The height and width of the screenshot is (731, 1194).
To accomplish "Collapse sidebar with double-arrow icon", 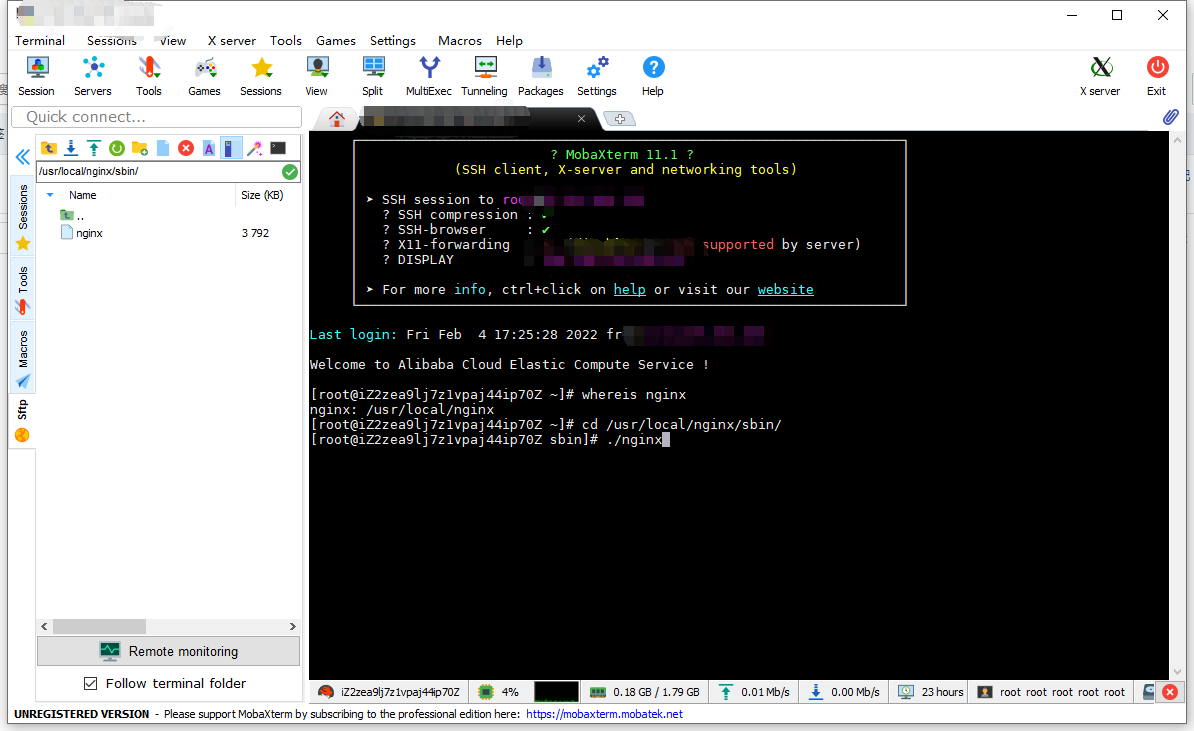I will [x=23, y=158].
